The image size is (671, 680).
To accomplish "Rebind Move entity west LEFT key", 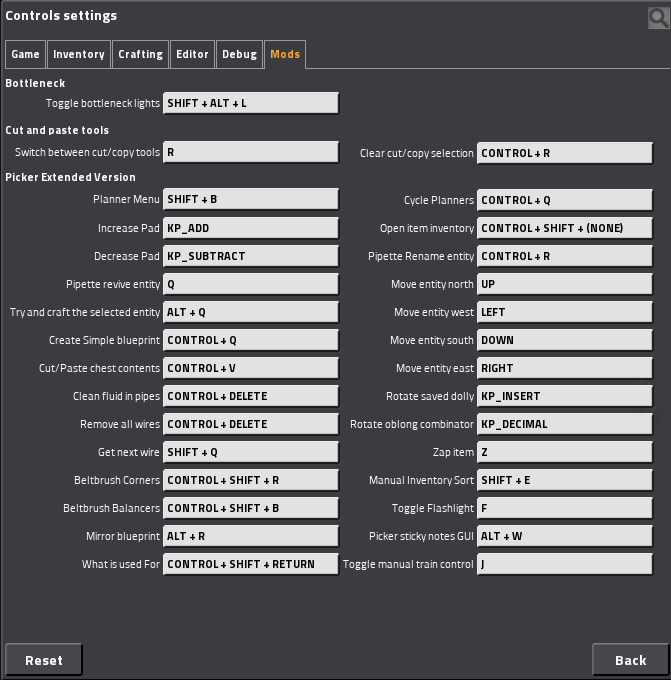I will pyautogui.click(x=565, y=312).
